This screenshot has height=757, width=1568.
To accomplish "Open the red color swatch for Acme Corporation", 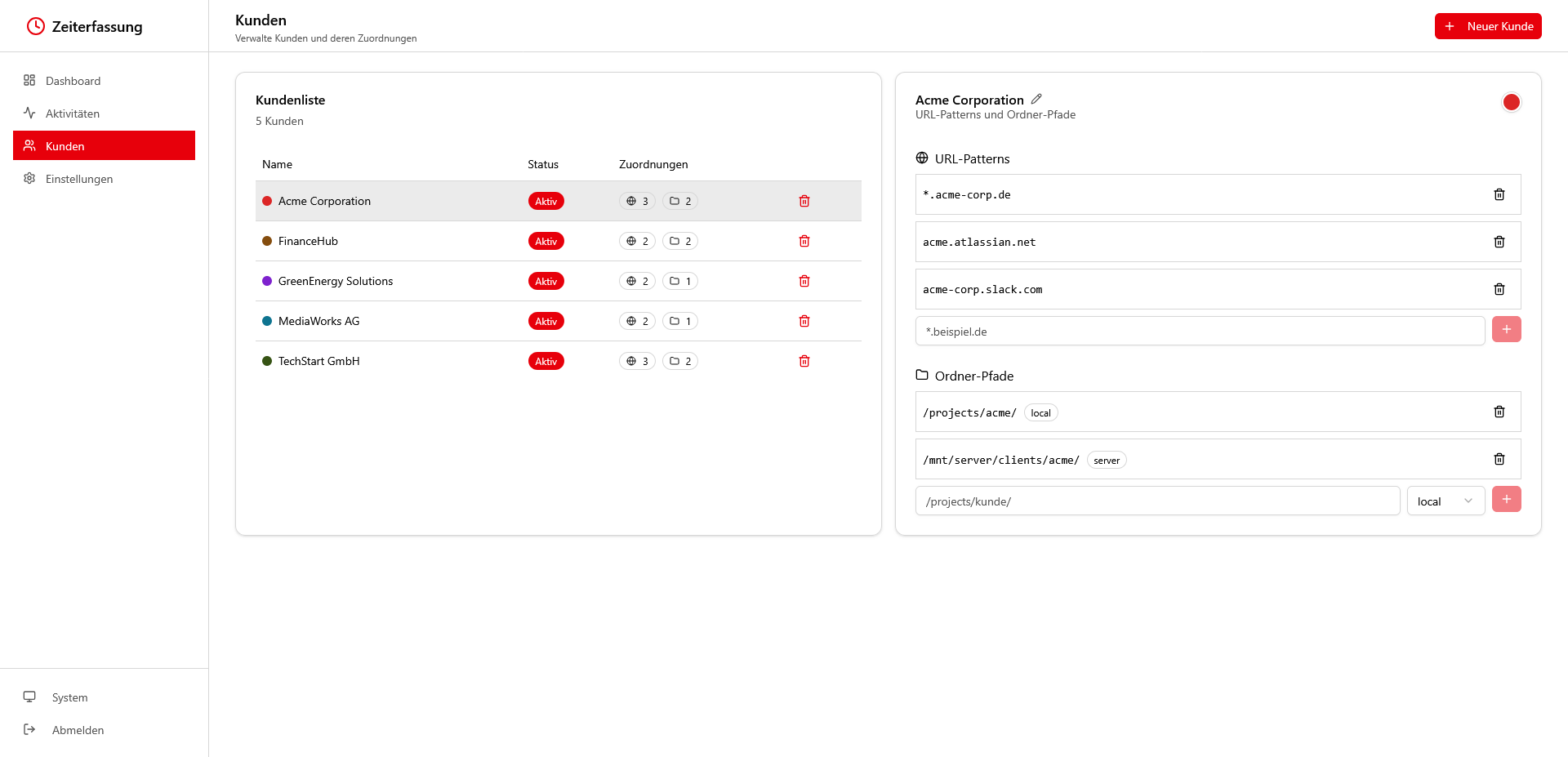I will pos(1511,102).
